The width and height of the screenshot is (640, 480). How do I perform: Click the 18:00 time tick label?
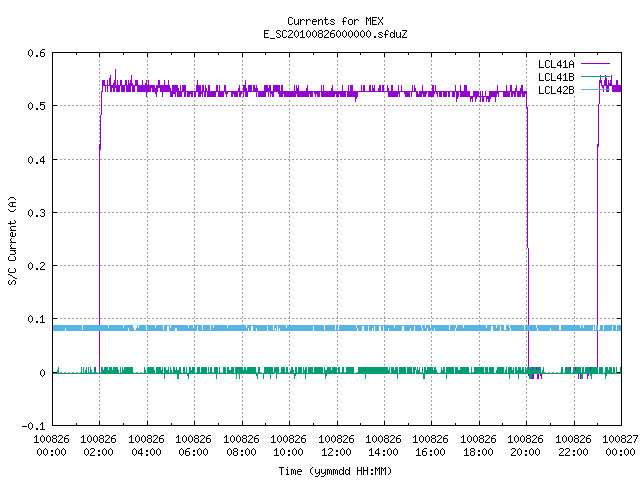point(478,452)
